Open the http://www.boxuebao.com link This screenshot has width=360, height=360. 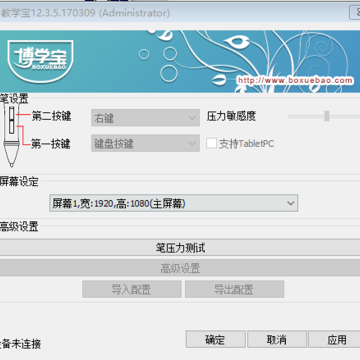295,80
